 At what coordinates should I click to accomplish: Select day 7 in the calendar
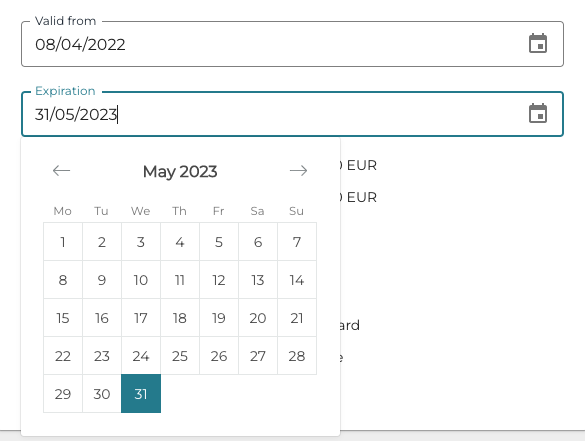pyautogui.click(x=297, y=242)
